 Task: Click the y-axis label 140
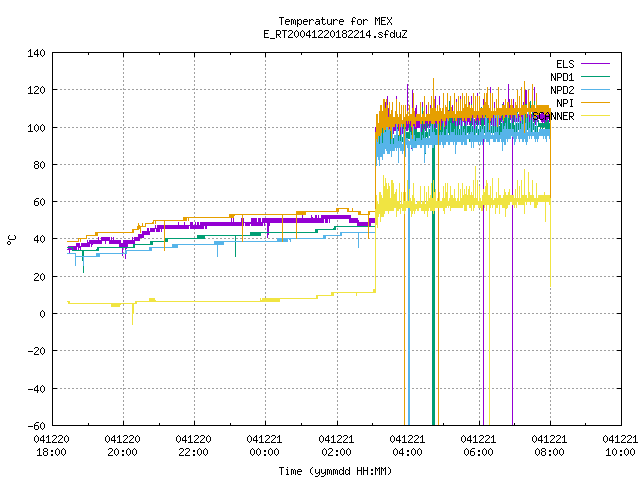click(x=36, y=53)
